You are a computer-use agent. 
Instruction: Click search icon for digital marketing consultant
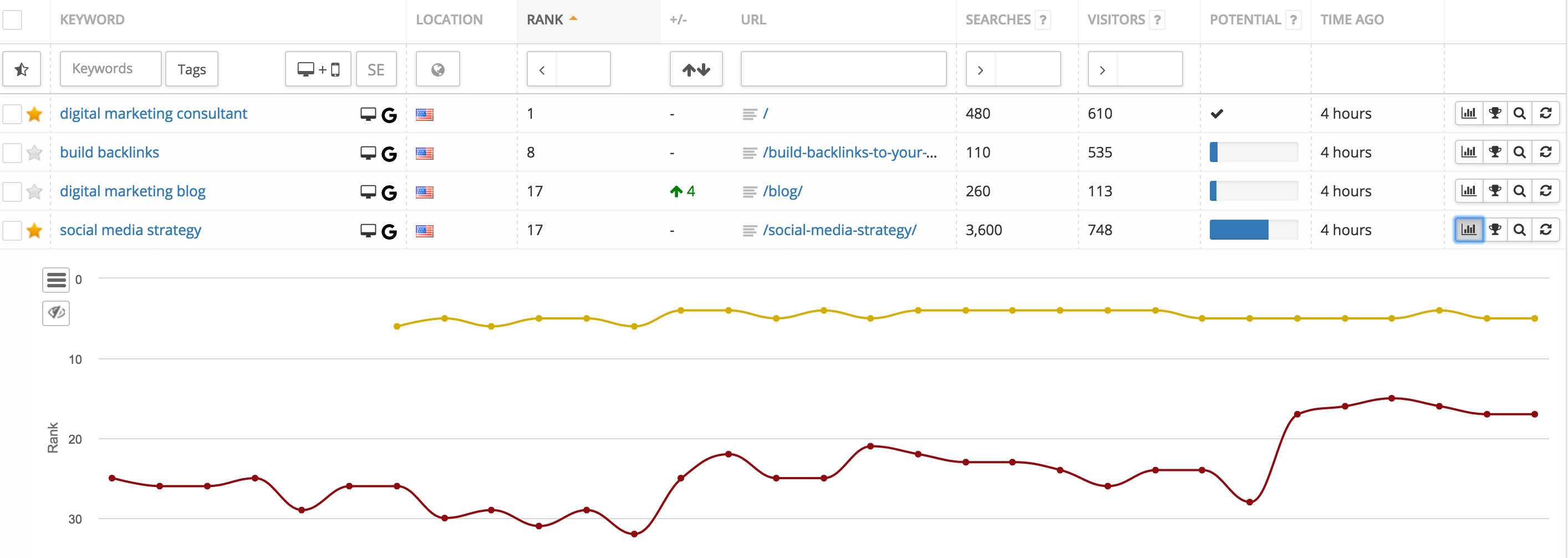[x=1520, y=113]
